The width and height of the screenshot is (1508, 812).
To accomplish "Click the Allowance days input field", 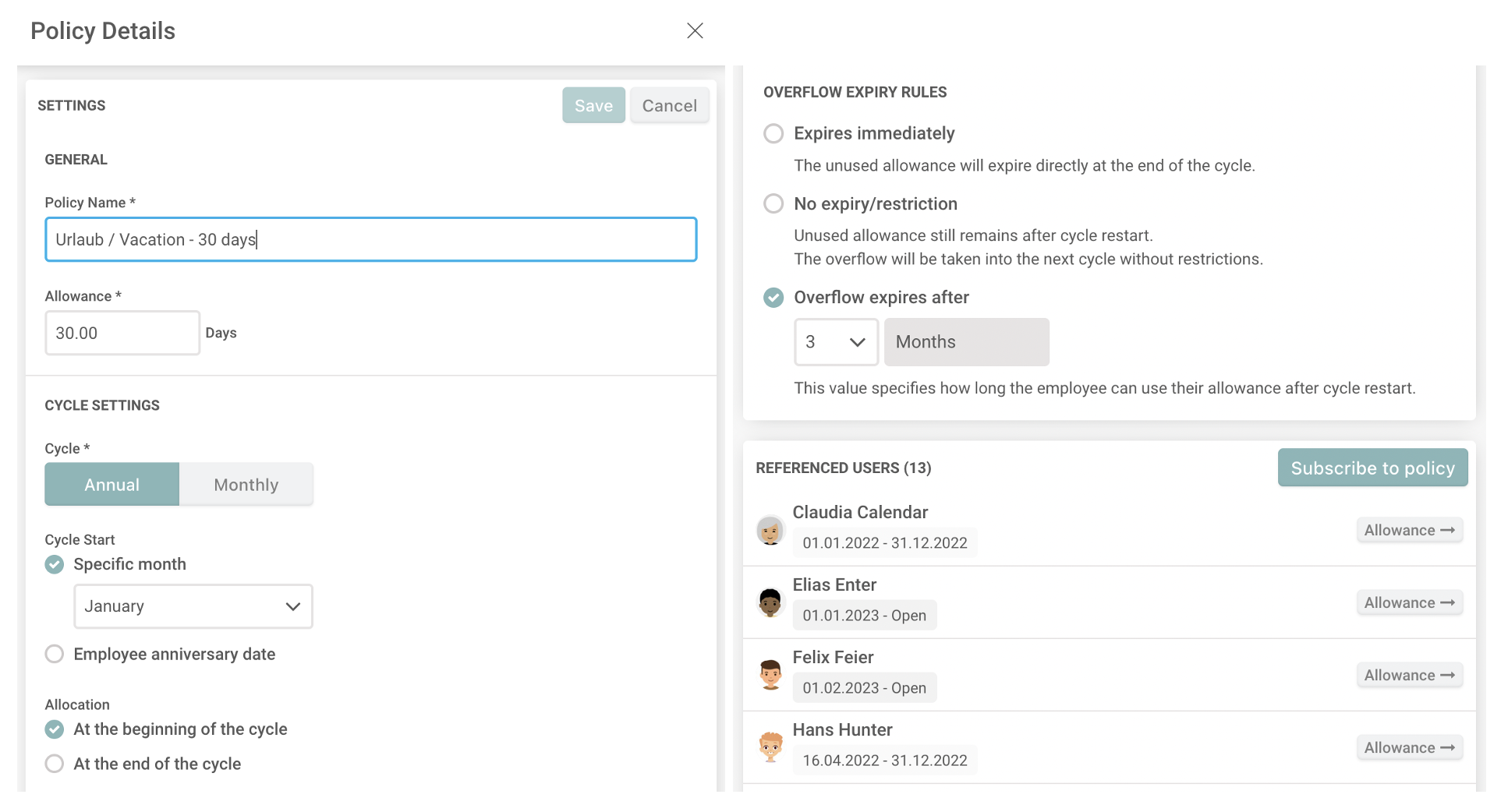I will 122,334.
